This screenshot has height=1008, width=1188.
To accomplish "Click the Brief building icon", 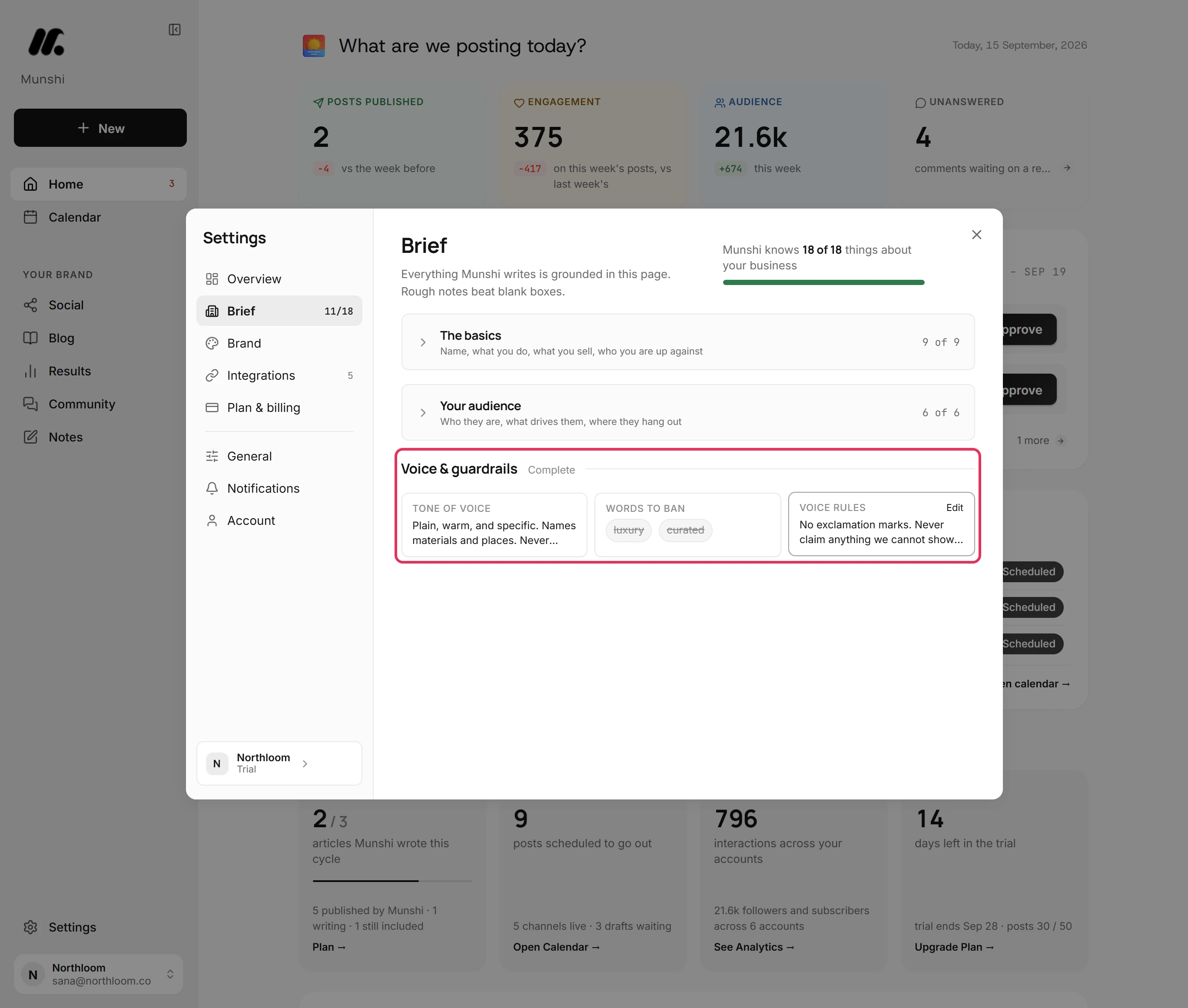I will coord(212,311).
